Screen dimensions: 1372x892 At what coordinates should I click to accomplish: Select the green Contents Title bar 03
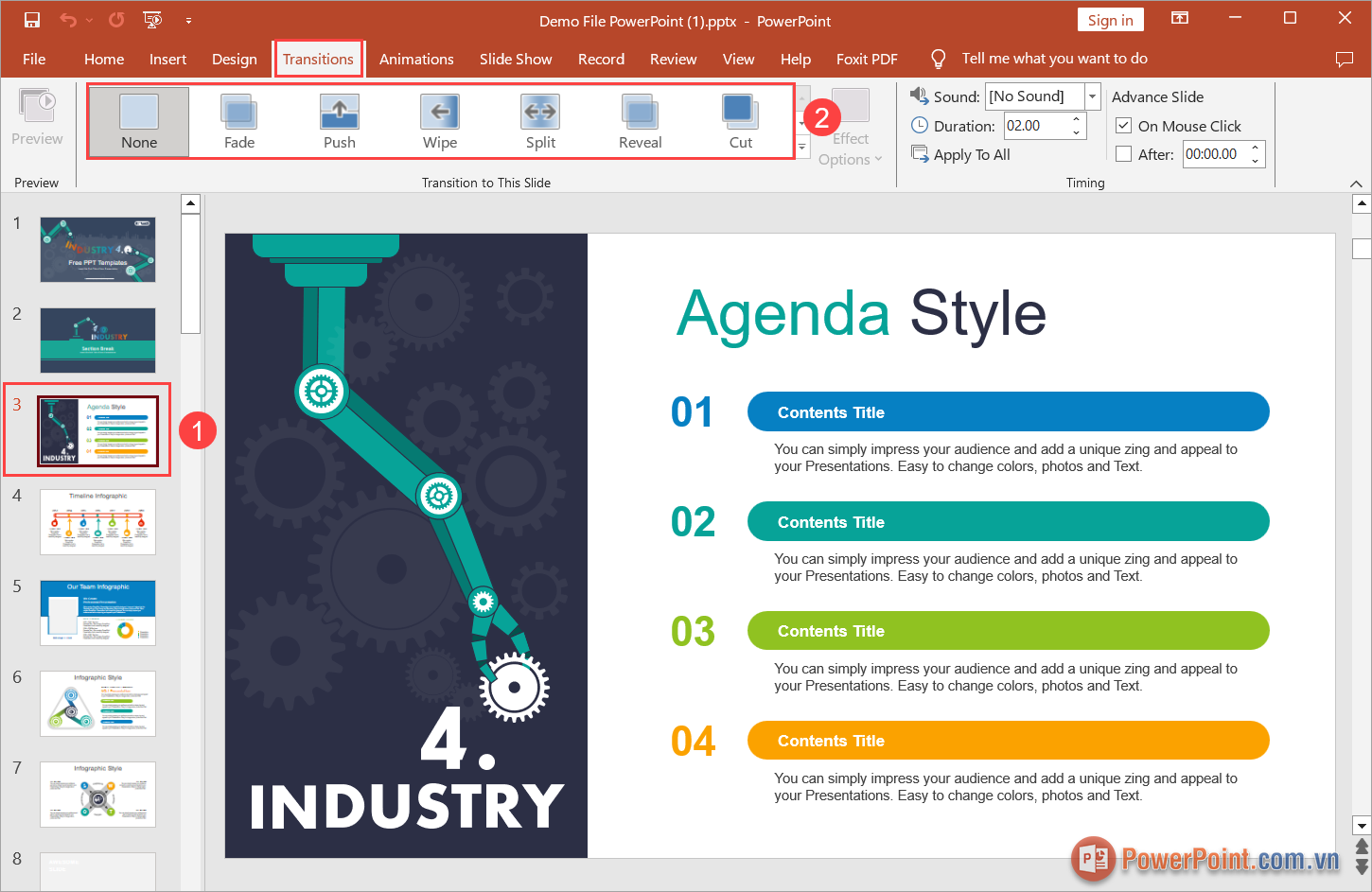tap(1009, 630)
